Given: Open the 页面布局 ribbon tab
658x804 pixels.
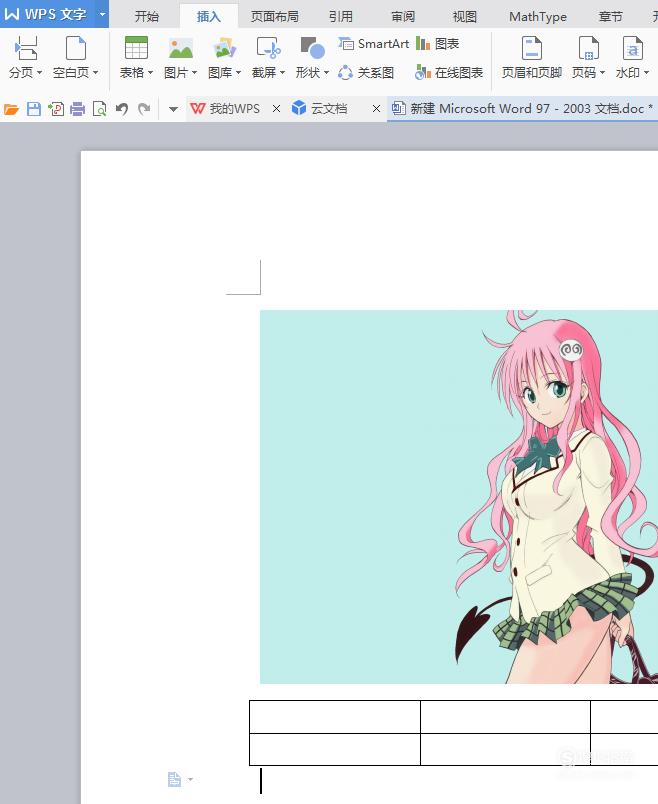Looking at the screenshot, I should pos(275,17).
